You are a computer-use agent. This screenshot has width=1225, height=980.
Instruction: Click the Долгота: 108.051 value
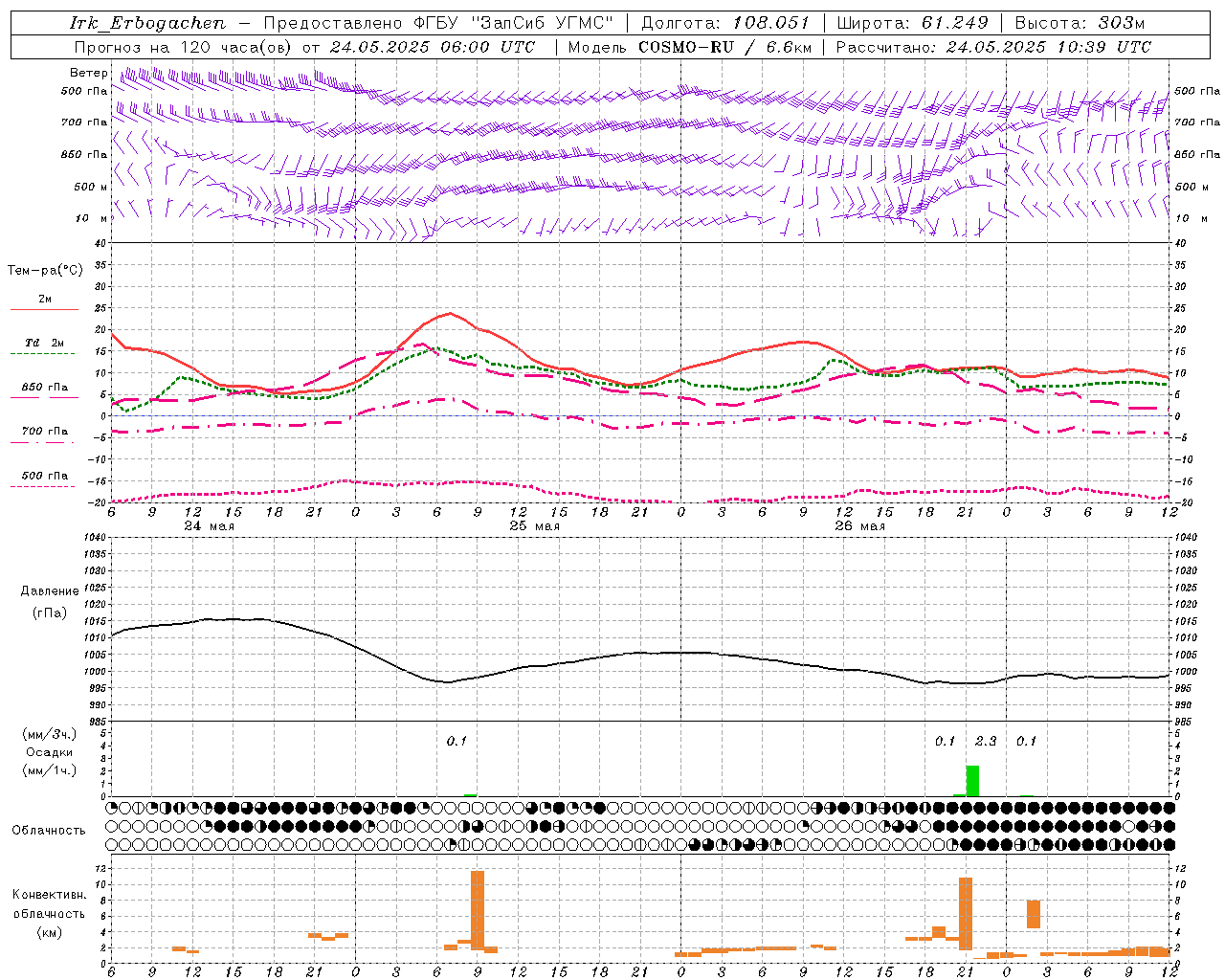724,22
